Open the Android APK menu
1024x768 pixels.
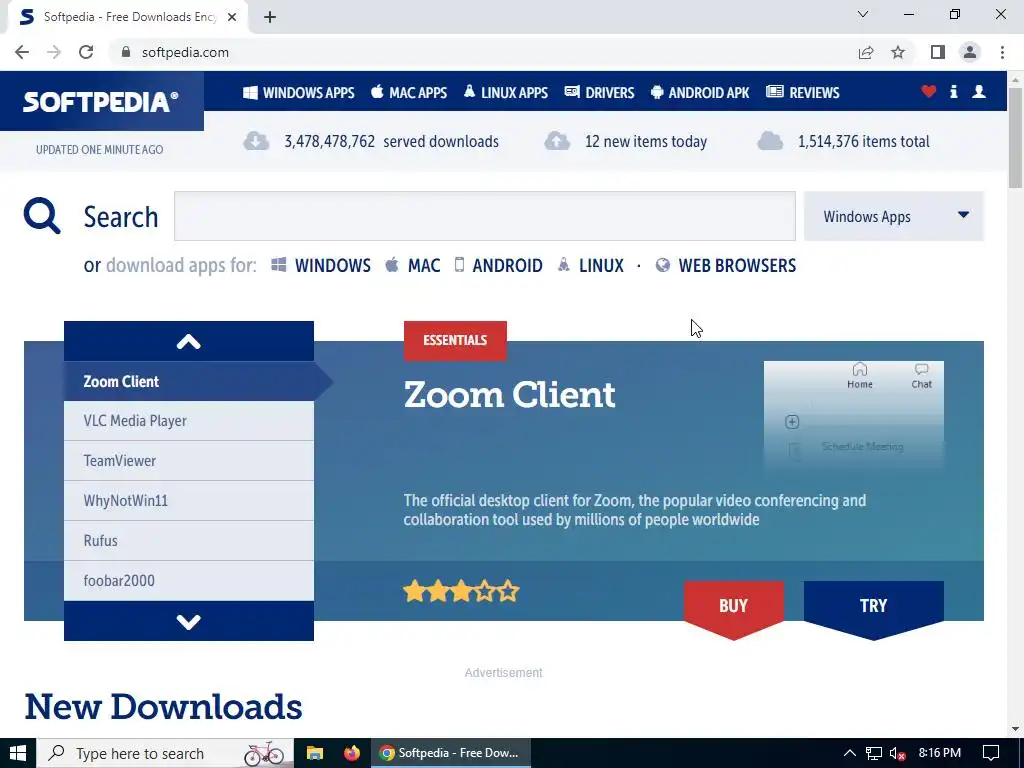click(700, 93)
